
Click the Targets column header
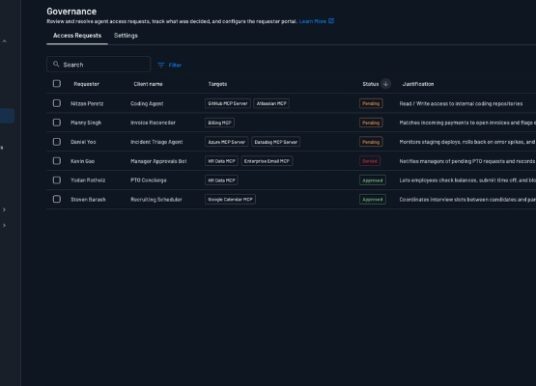[217, 84]
